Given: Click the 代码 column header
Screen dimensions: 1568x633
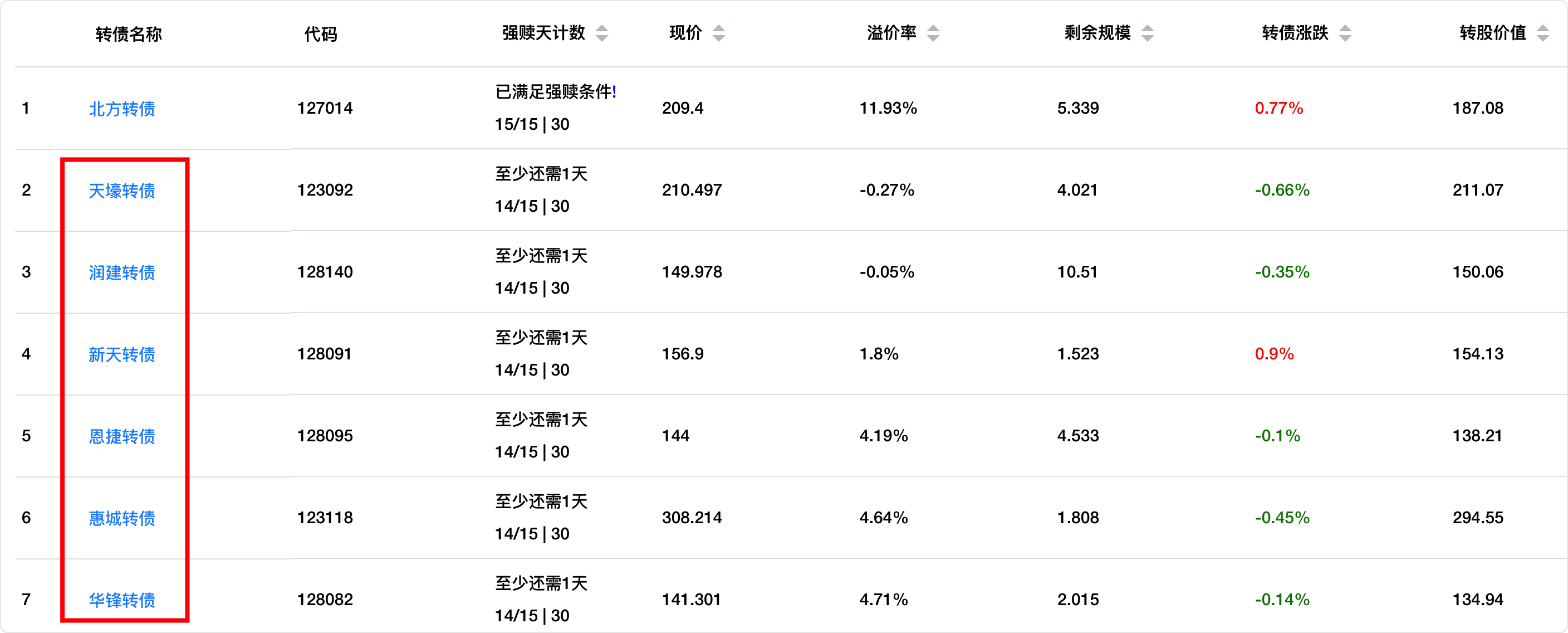Looking at the screenshot, I should 321,34.
